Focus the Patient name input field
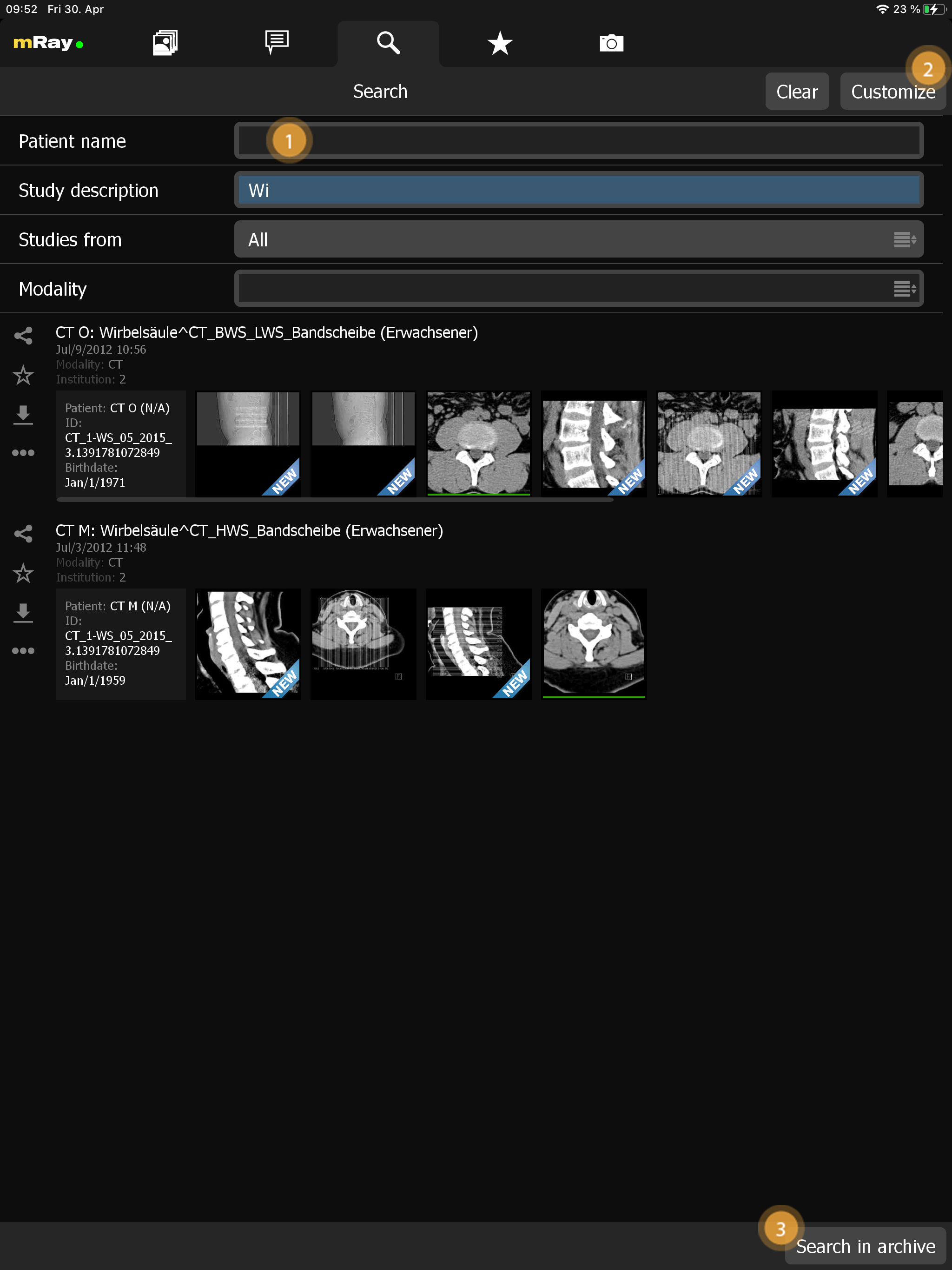 pyautogui.click(x=578, y=141)
